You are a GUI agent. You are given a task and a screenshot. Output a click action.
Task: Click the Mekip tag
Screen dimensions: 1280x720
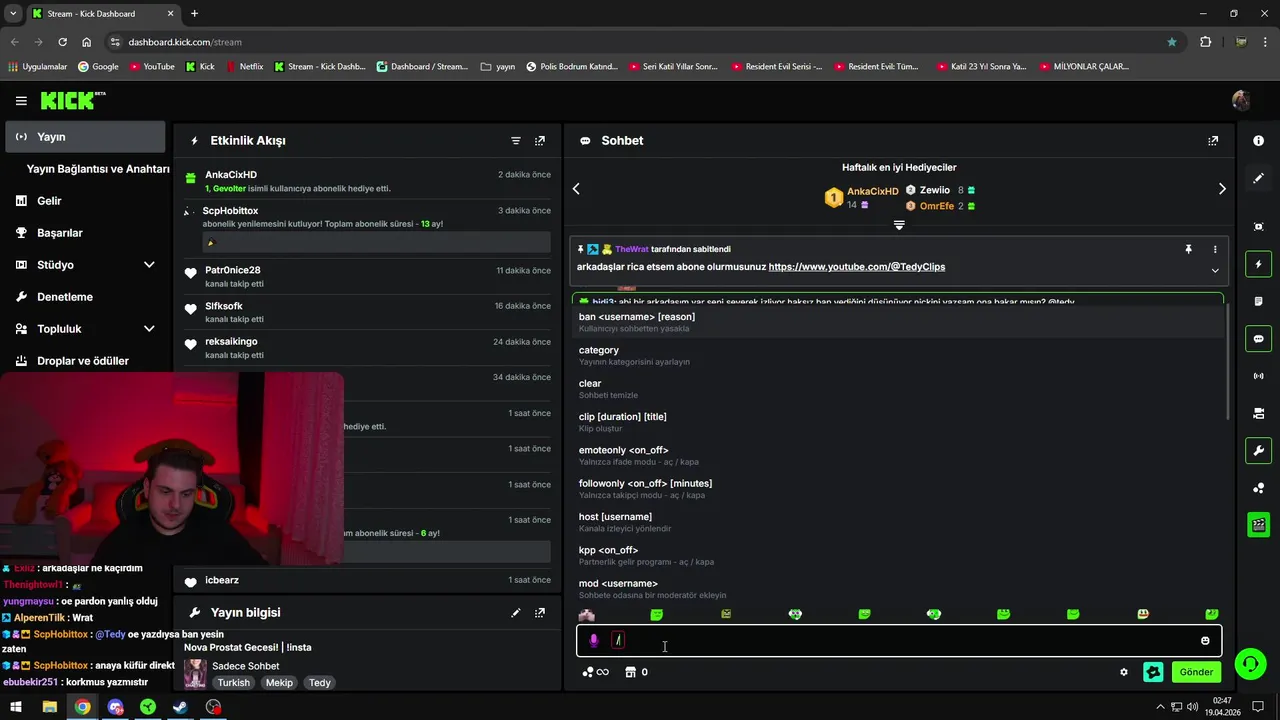click(x=279, y=683)
